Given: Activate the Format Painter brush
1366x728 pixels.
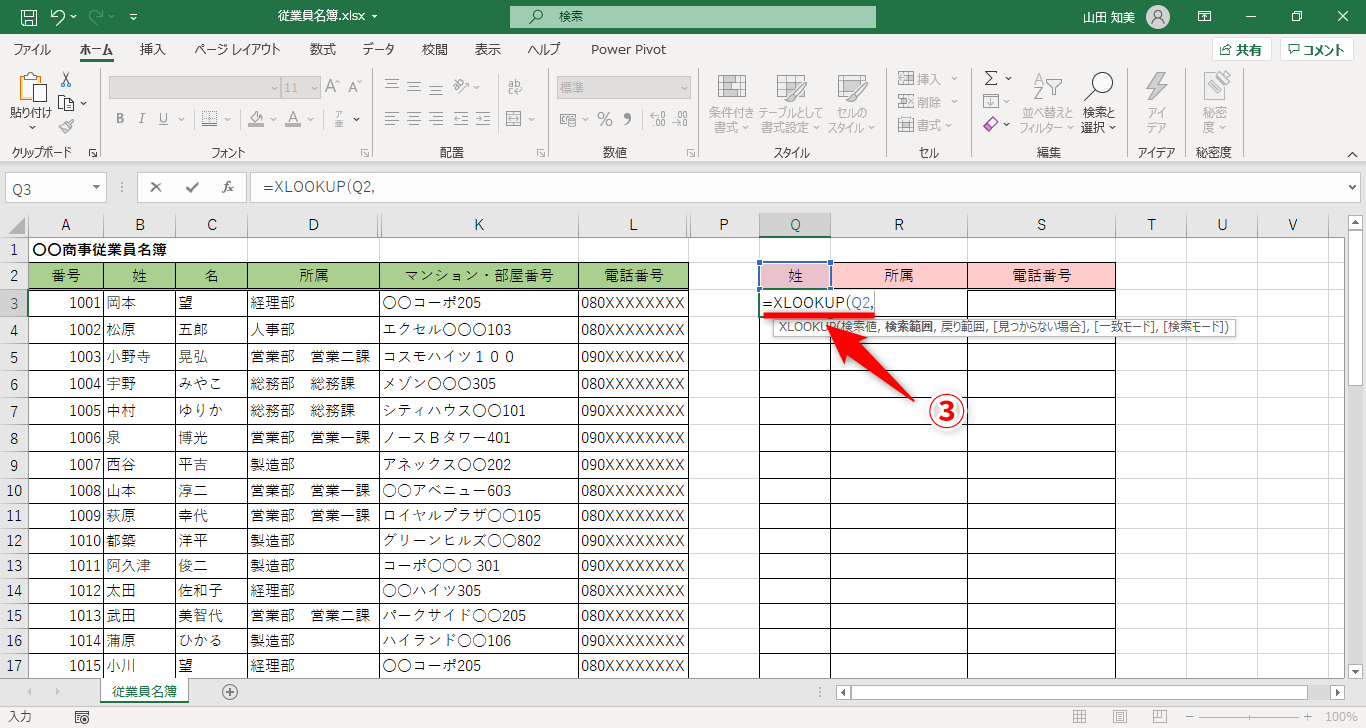Looking at the screenshot, I should point(66,126).
